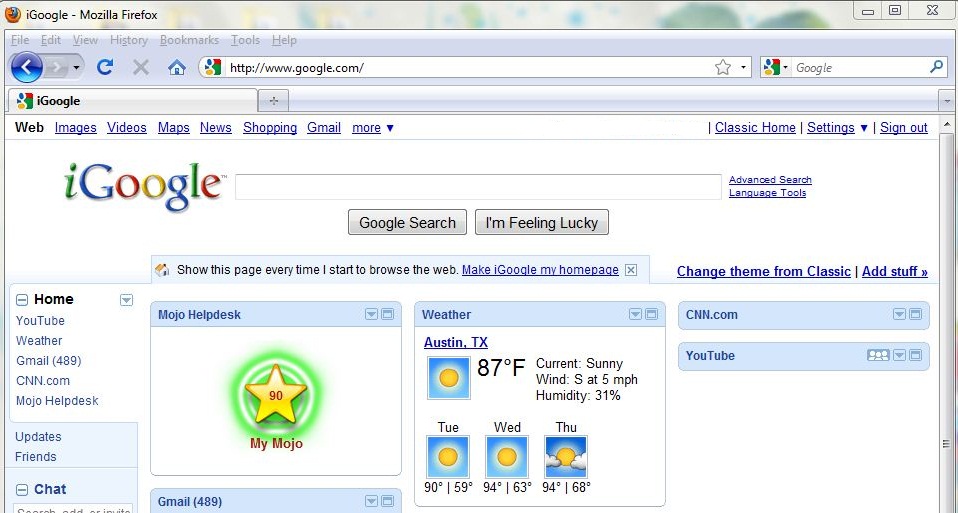The image size is (958, 513).
Task: Open the navigation history dropdown arrow
Action: click(x=76, y=68)
